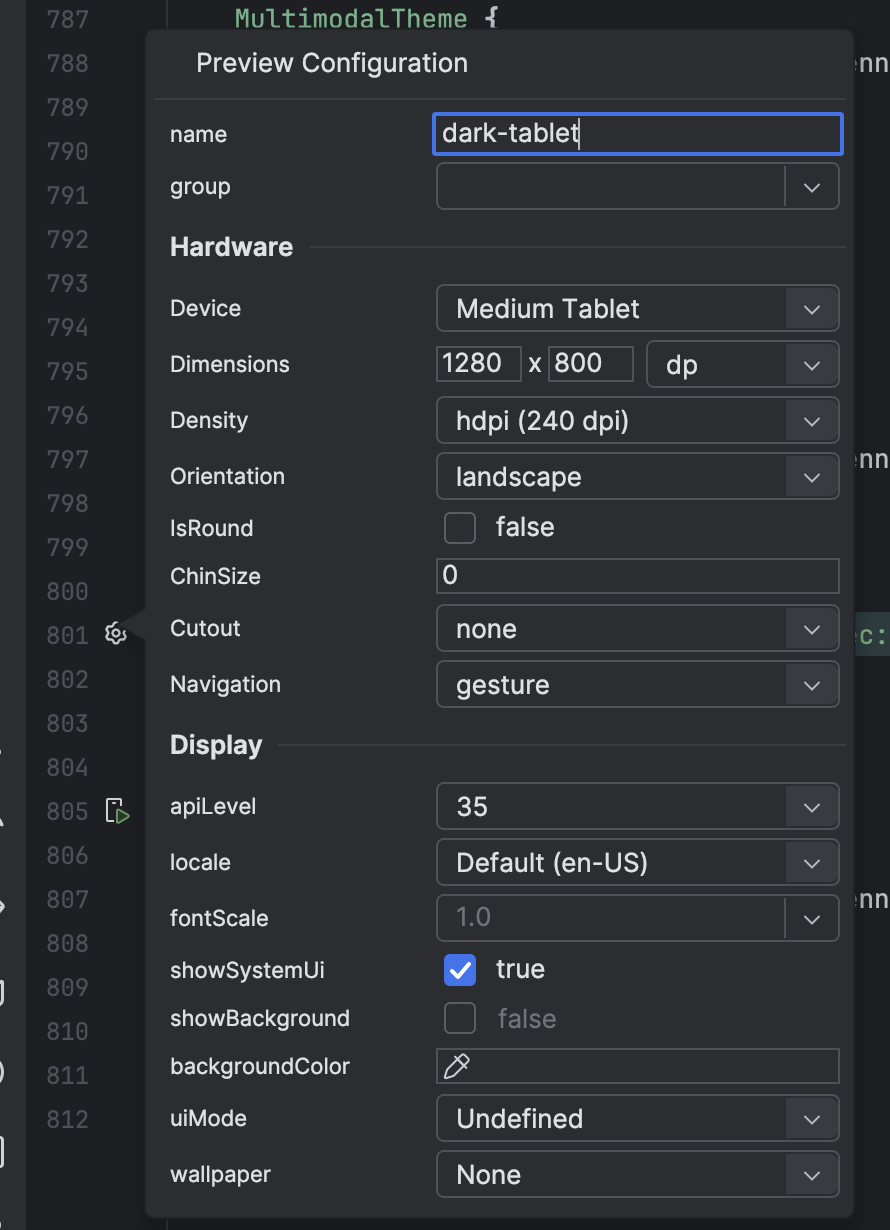The height and width of the screenshot is (1230, 890).
Task: Open the uiMode Undefined dropdown
Action: [637, 1119]
